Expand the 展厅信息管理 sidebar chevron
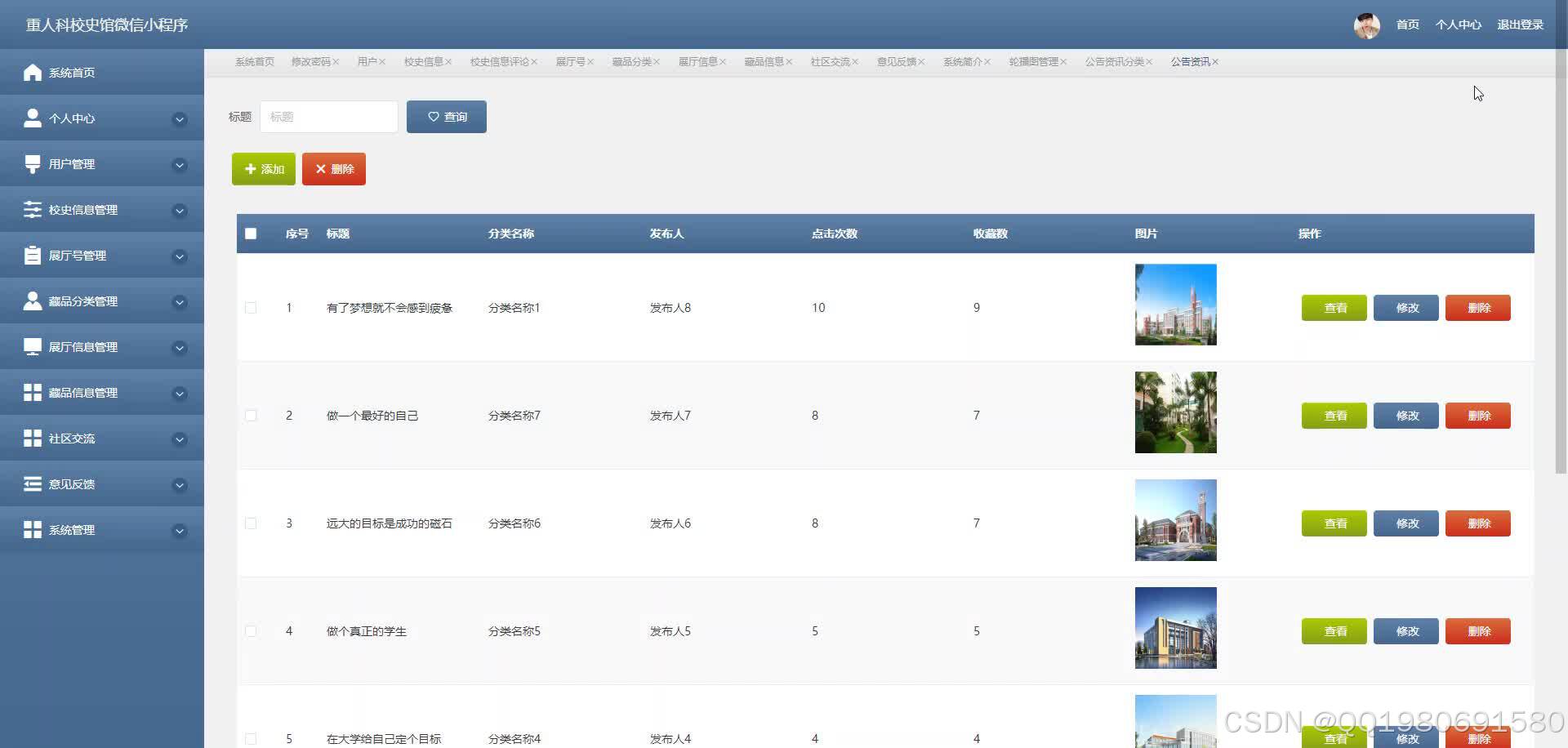This screenshot has width=1568, height=748. 180,348
